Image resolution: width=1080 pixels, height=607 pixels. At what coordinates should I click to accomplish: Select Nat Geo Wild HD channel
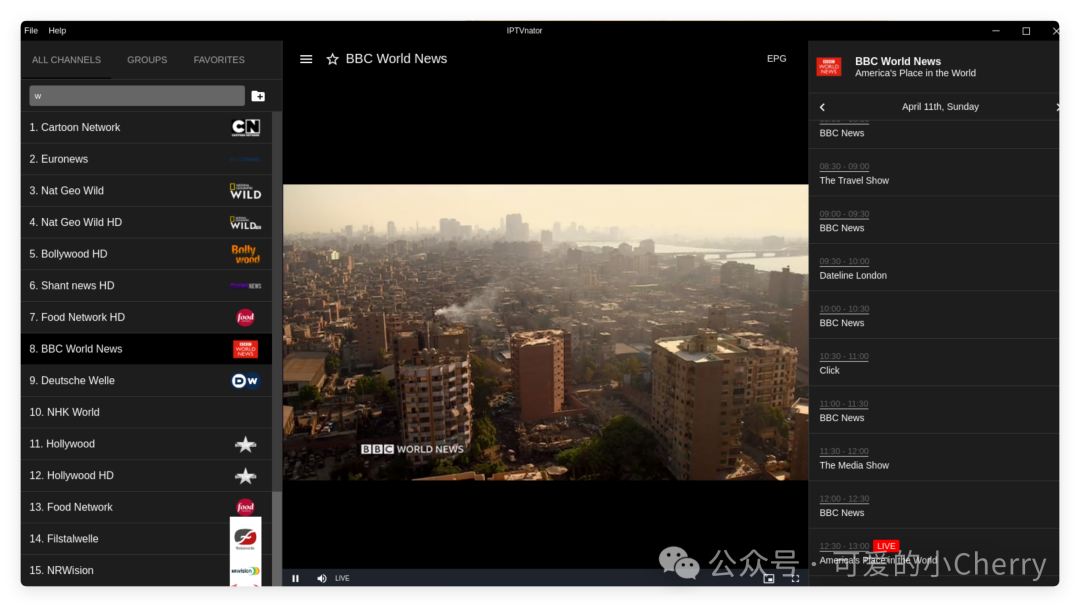click(147, 223)
